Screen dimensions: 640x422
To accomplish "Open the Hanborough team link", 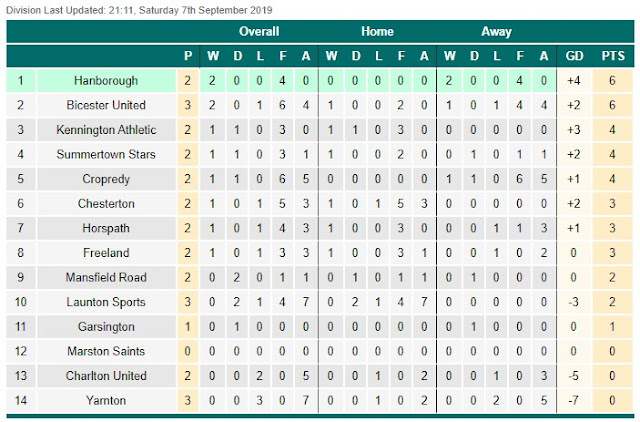I will pyautogui.click(x=106, y=81).
